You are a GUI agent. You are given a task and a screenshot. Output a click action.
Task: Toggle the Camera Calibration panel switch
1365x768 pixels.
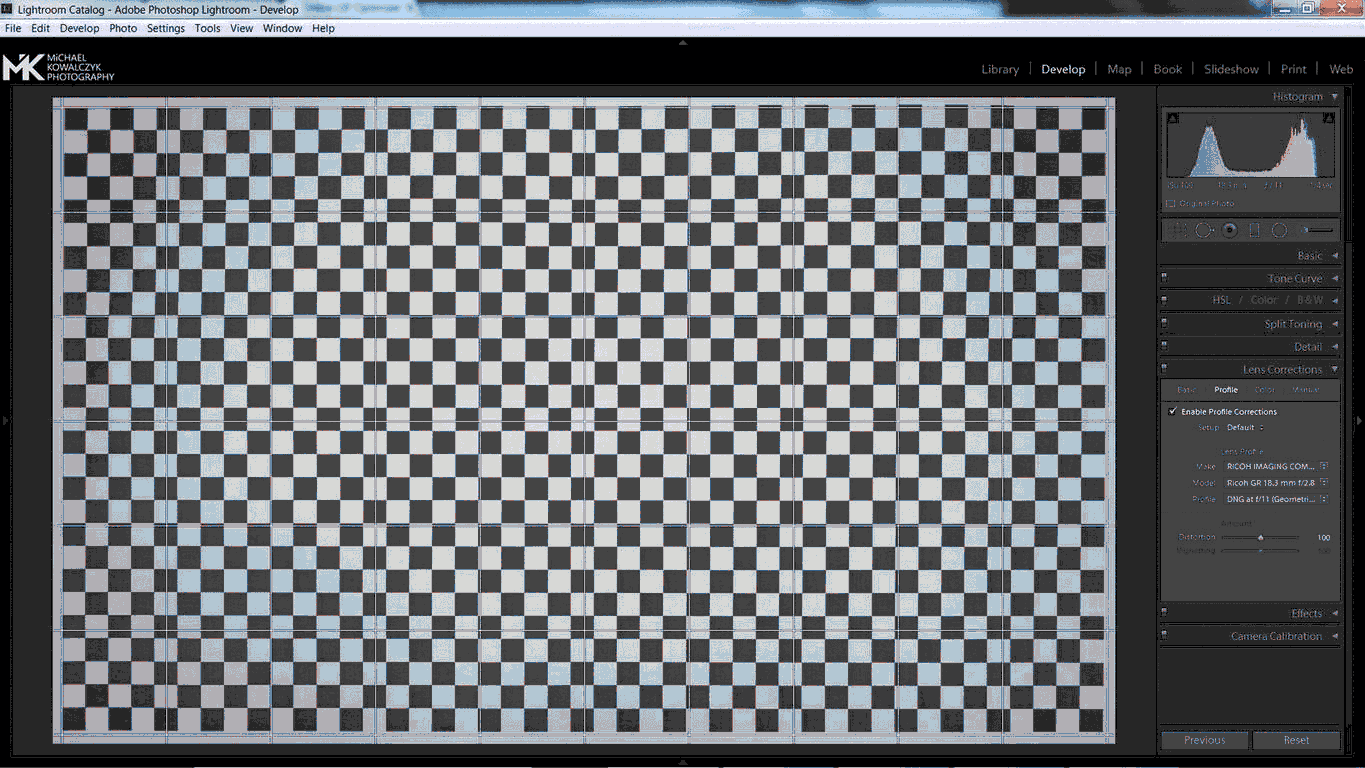1164,636
